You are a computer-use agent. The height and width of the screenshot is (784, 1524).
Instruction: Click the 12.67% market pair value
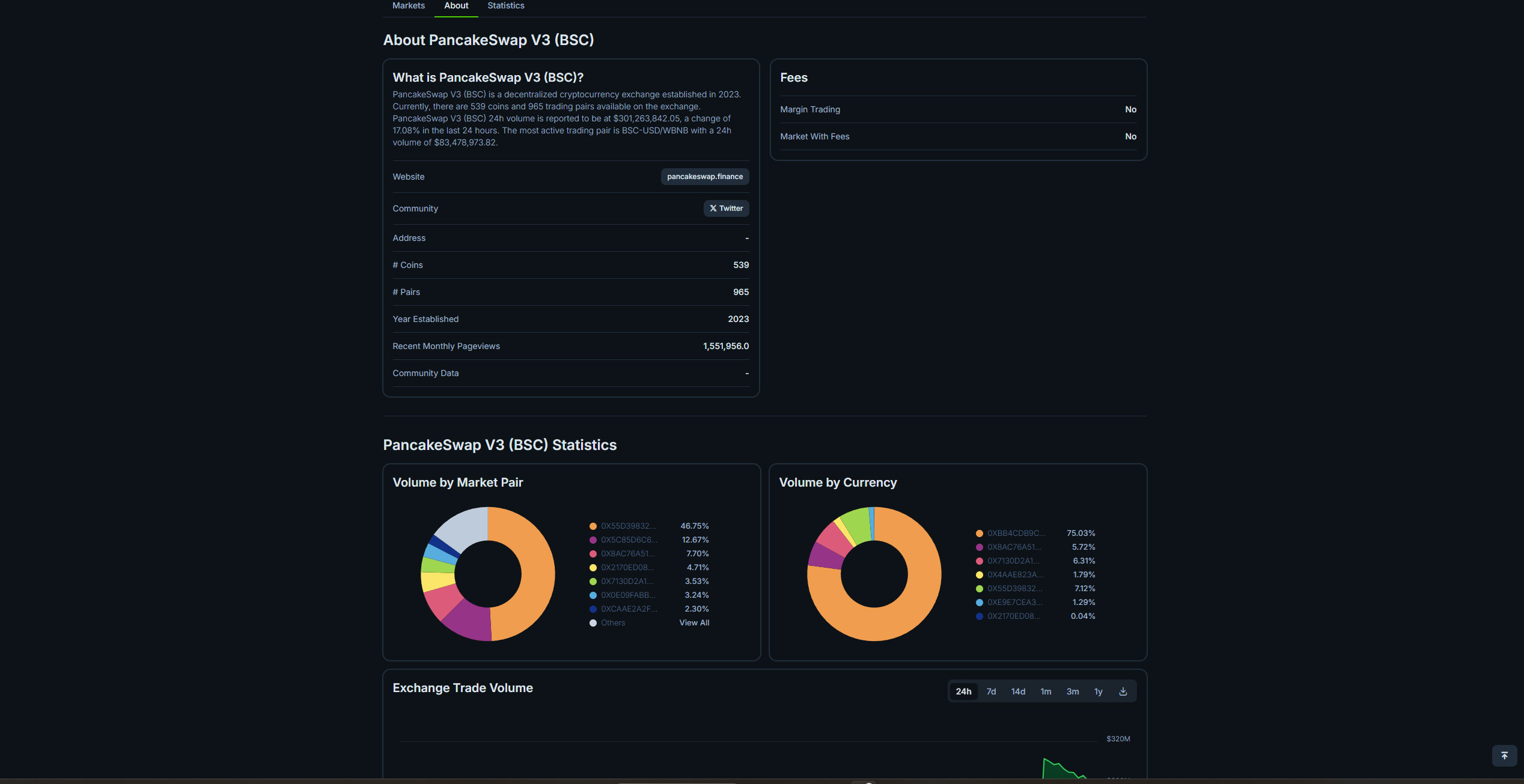coord(695,540)
